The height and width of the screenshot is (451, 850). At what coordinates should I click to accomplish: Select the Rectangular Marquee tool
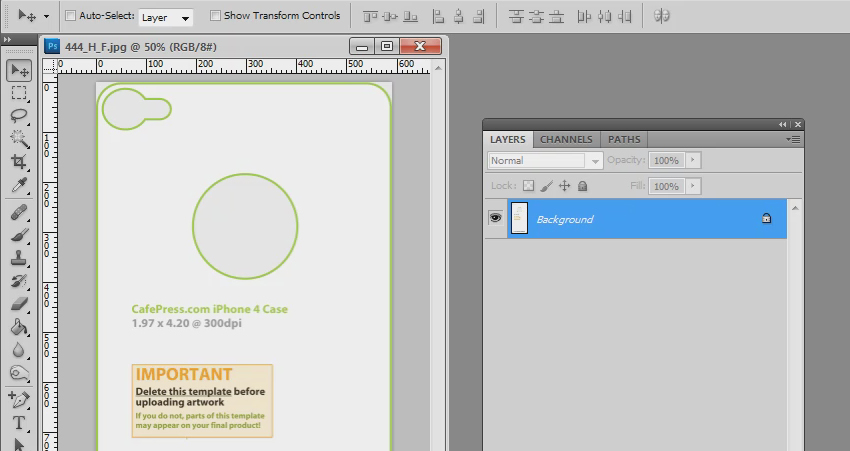tap(19, 93)
